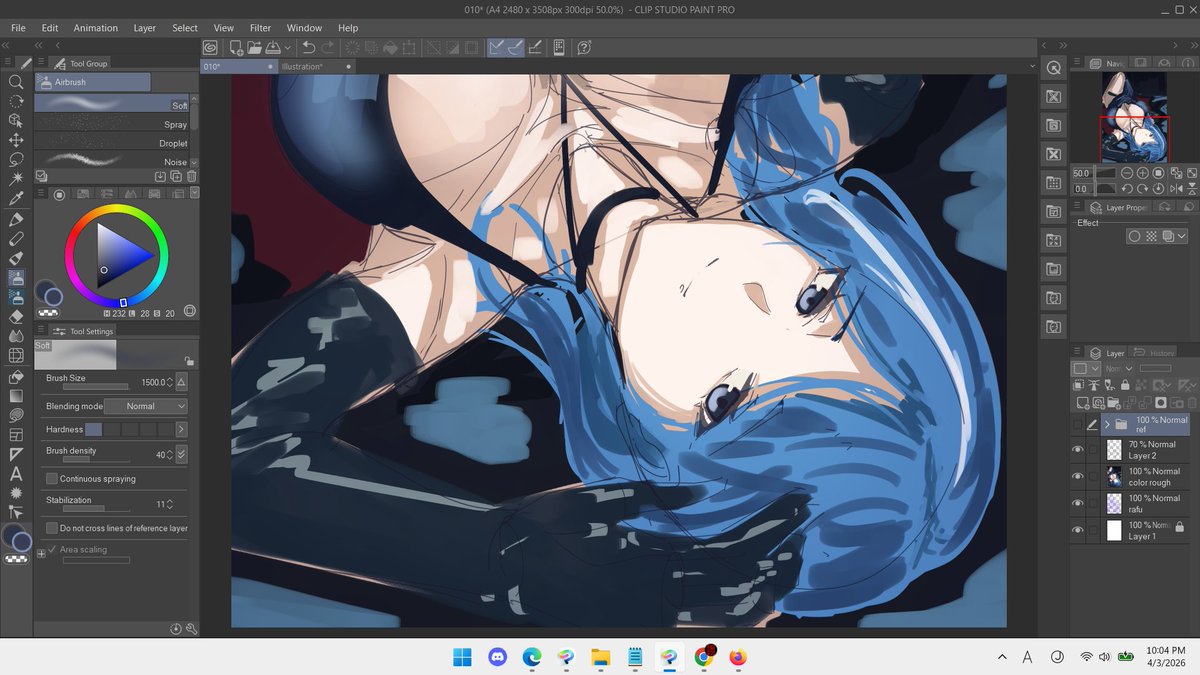This screenshot has width=1200, height=675.
Task: Click the Windows Start button
Action: click(x=463, y=657)
